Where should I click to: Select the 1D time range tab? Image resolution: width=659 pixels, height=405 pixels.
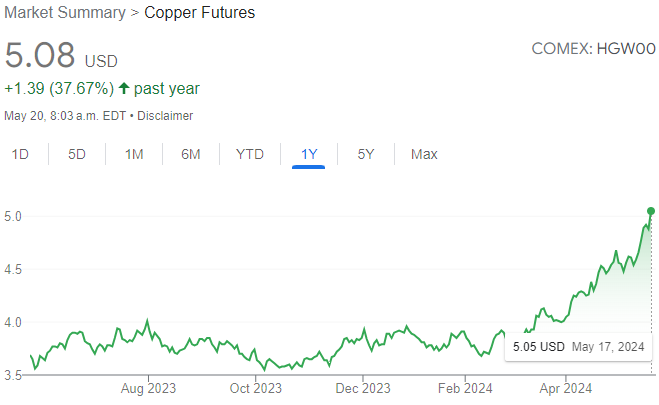click(x=20, y=154)
